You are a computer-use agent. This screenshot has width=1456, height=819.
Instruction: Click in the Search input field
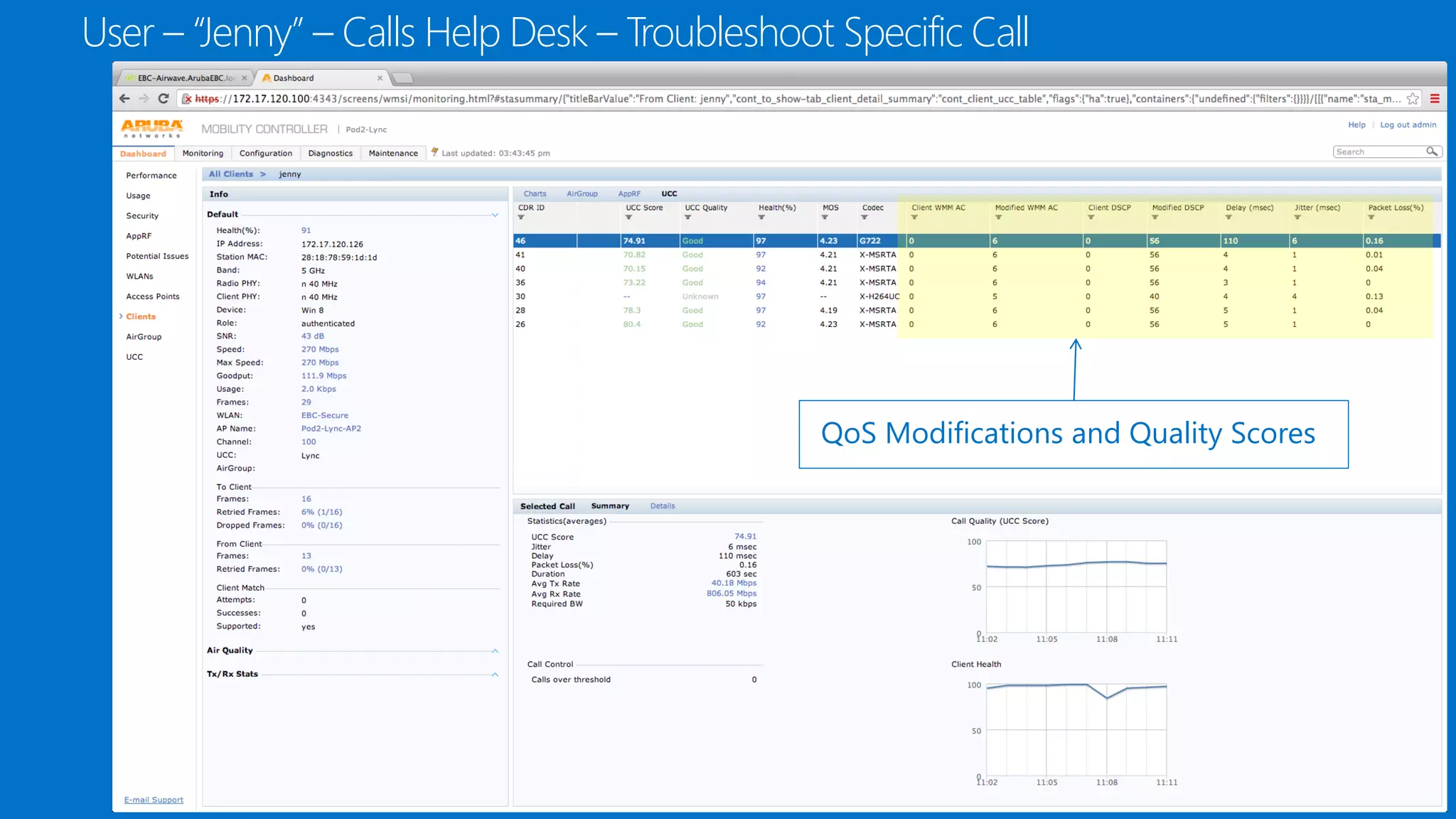tap(1379, 151)
